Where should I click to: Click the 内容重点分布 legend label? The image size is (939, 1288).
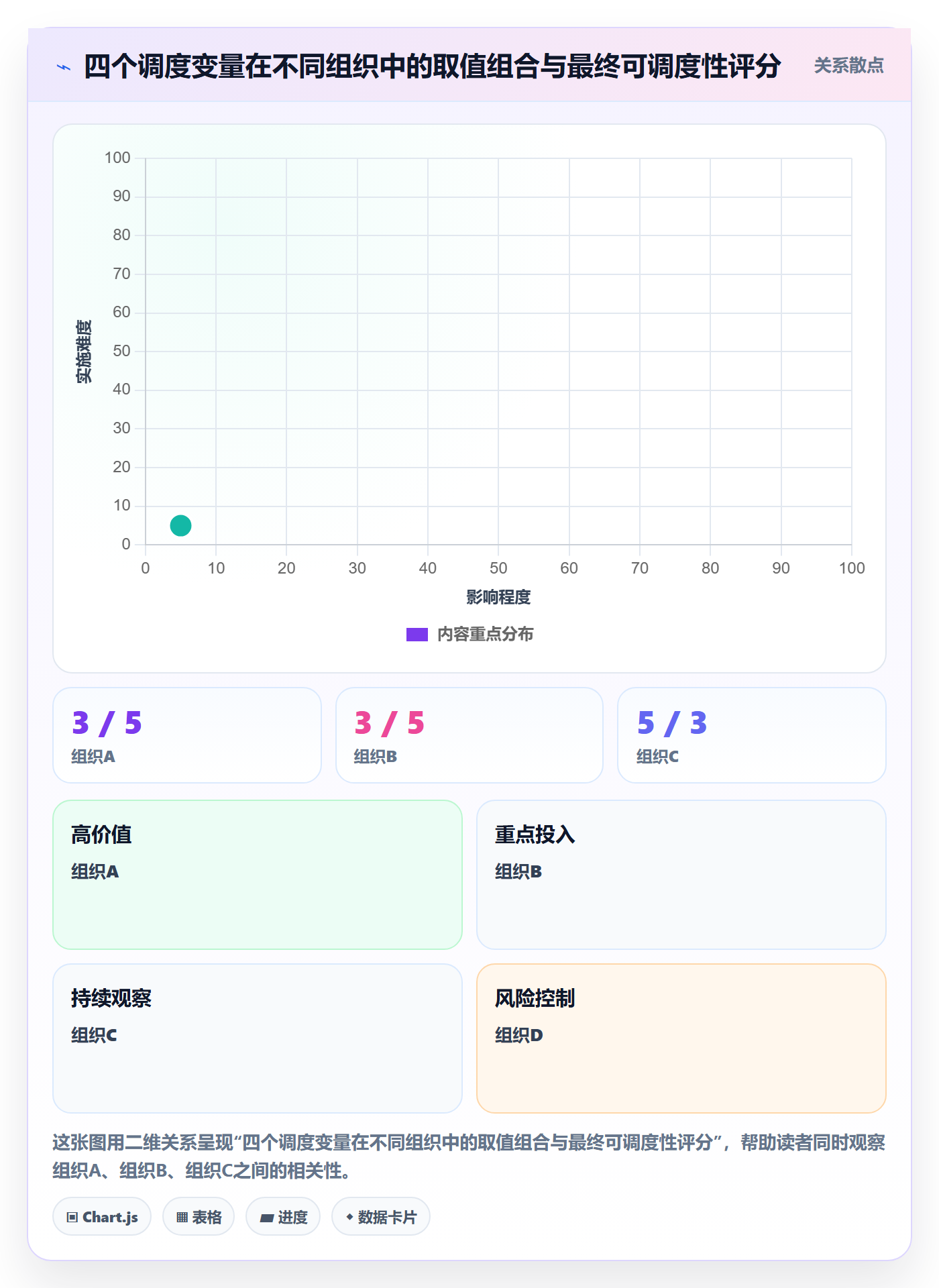[485, 635]
